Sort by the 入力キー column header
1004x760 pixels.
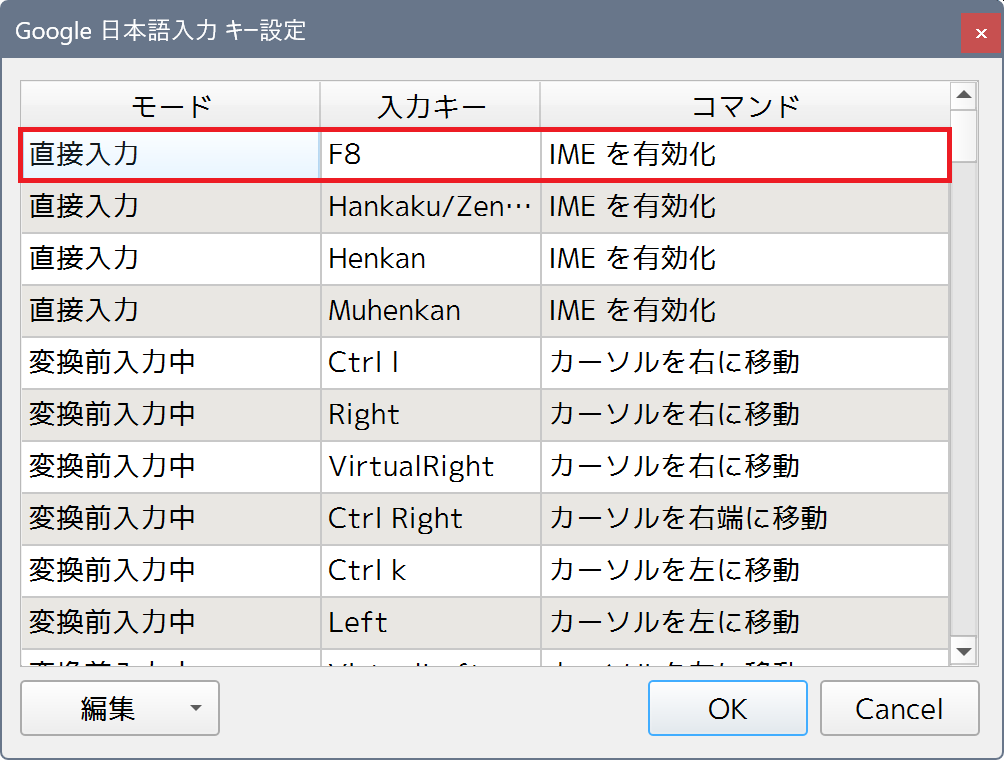[x=431, y=106]
